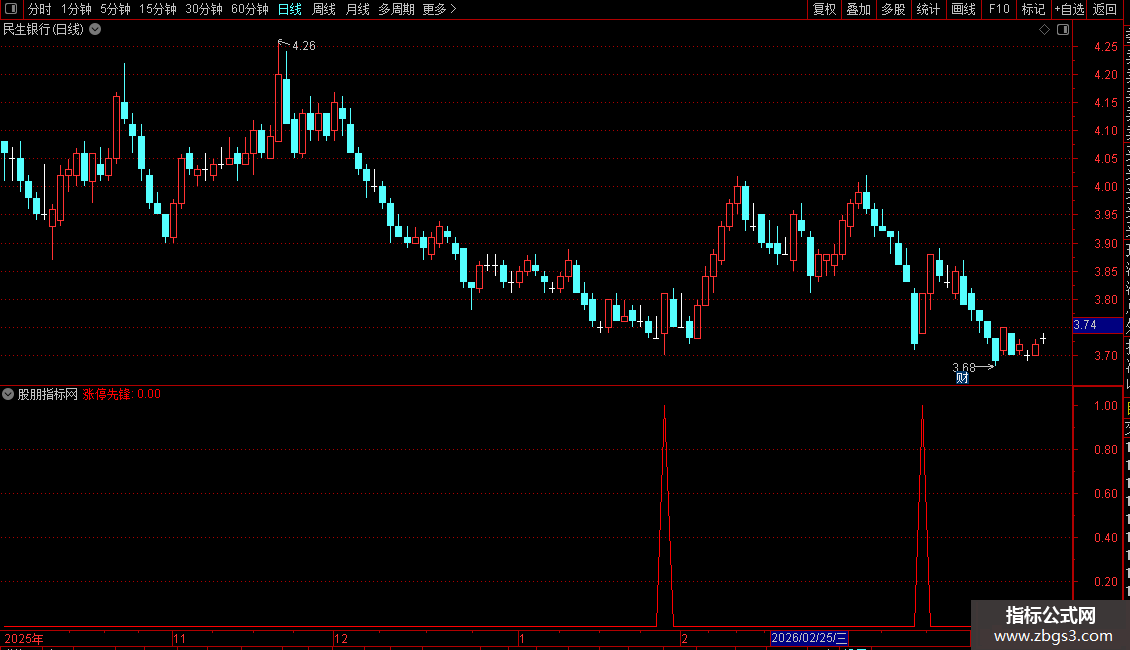The height and width of the screenshot is (650, 1130).
Task: Select the 1分钟 period tab
Action: pyautogui.click(x=76, y=9)
